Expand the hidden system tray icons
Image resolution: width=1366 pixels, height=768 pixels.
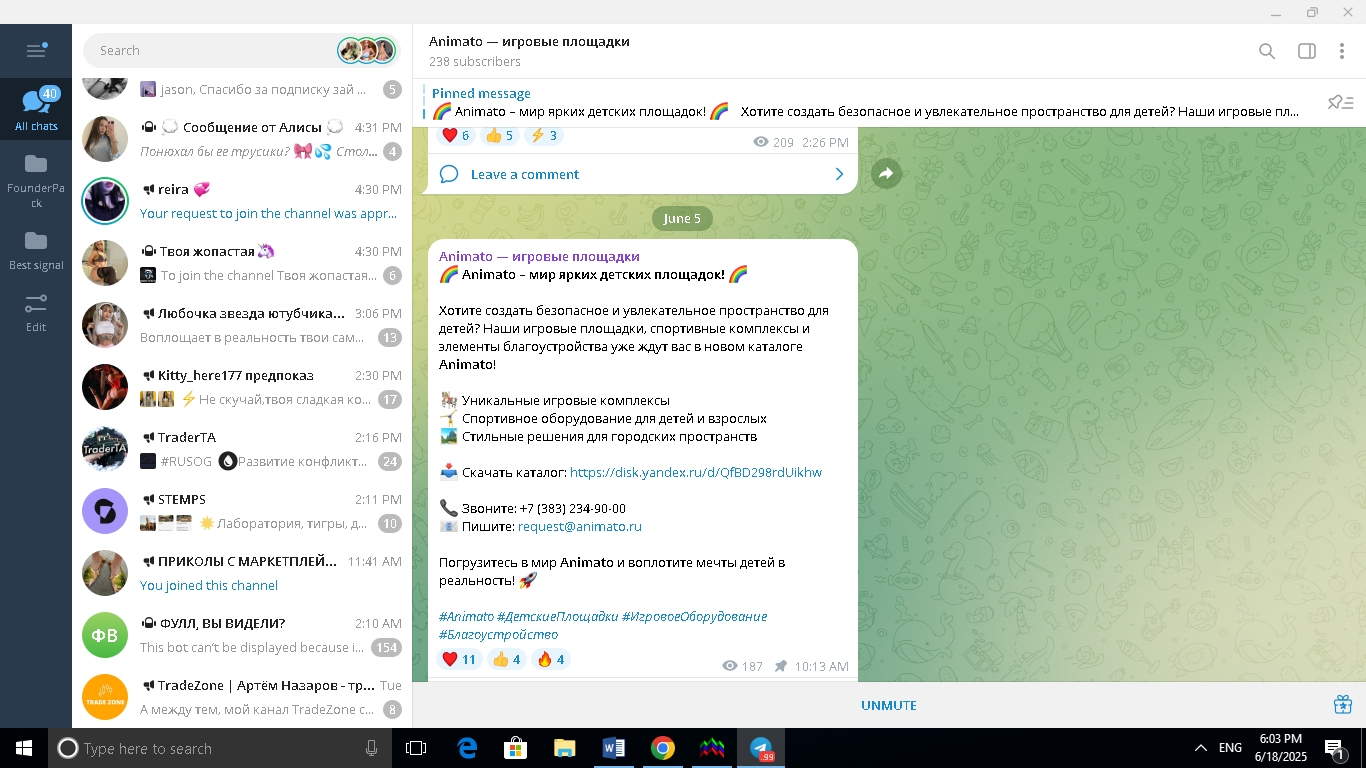tap(1200, 748)
